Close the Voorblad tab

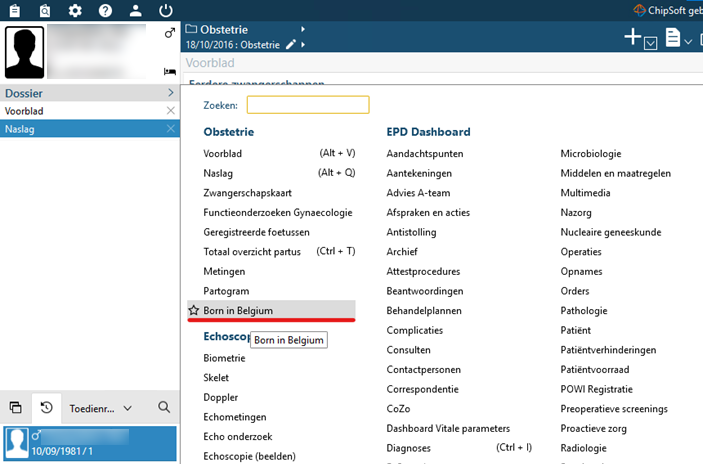click(170, 111)
